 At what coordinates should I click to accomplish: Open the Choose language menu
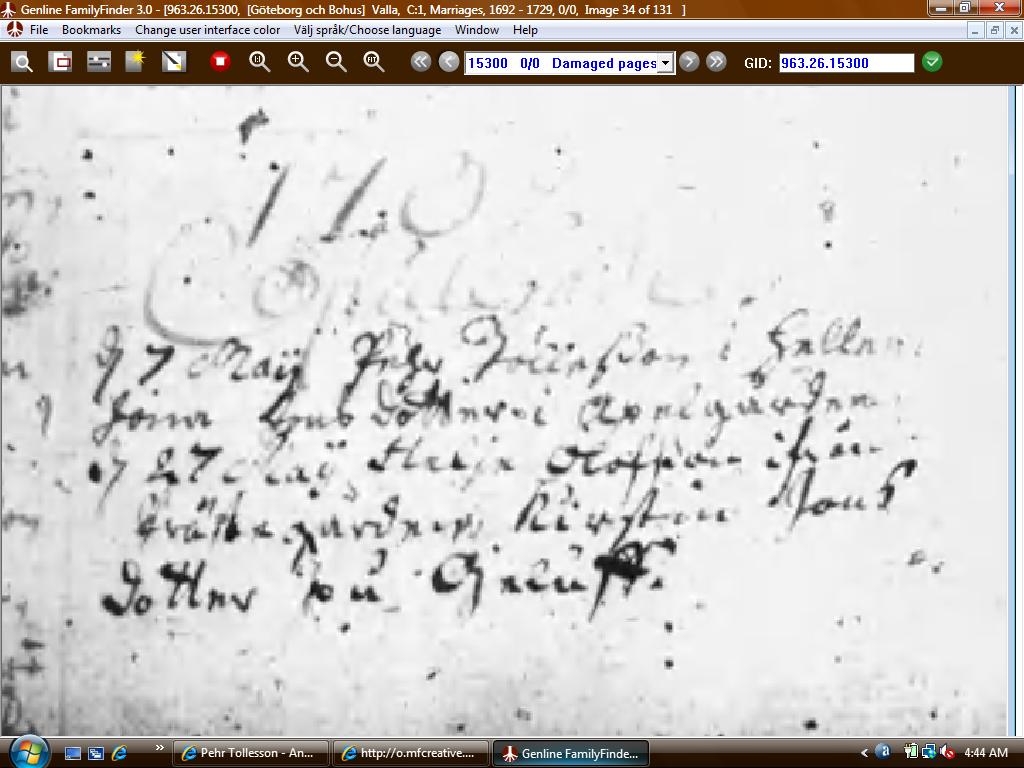(x=368, y=30)
